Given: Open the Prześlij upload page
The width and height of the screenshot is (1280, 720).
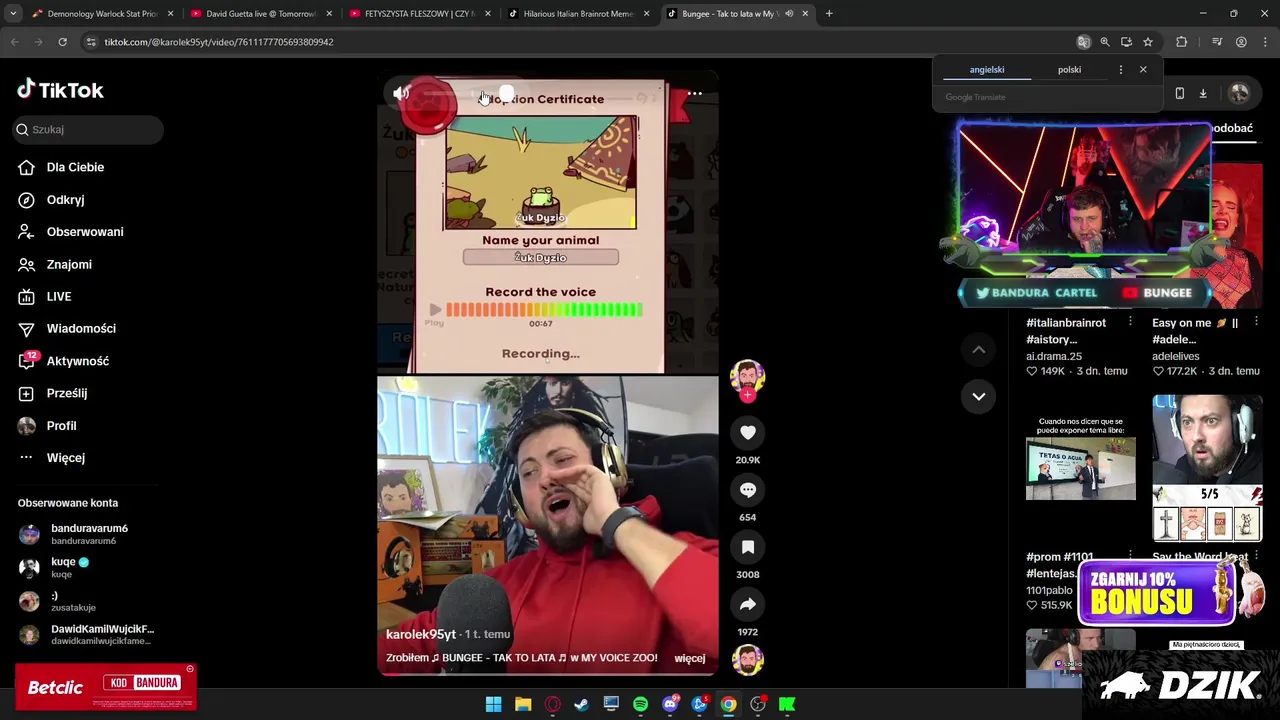Looking at the screenshot, I should (x=67, y=393).
